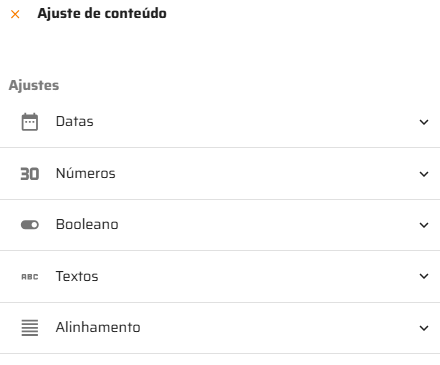Viewport: 440px width, 365px height.
Task: Select the Booleano label
Action: [87, 224]
